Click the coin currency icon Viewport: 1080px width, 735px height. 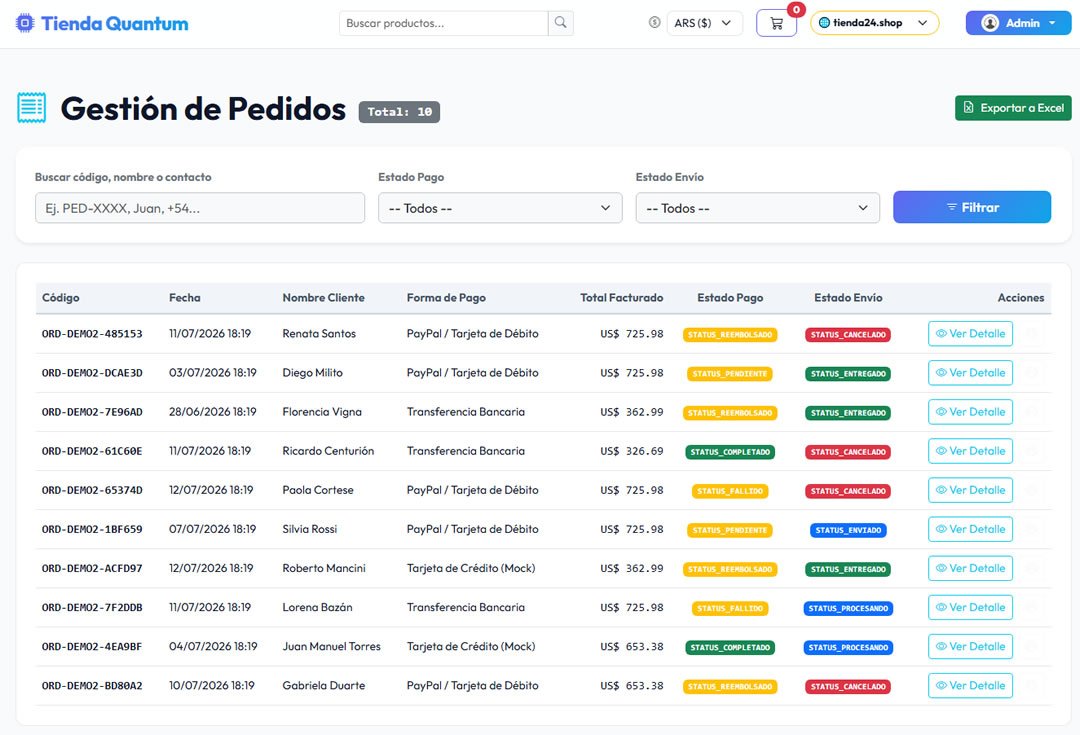pos(654,23)
